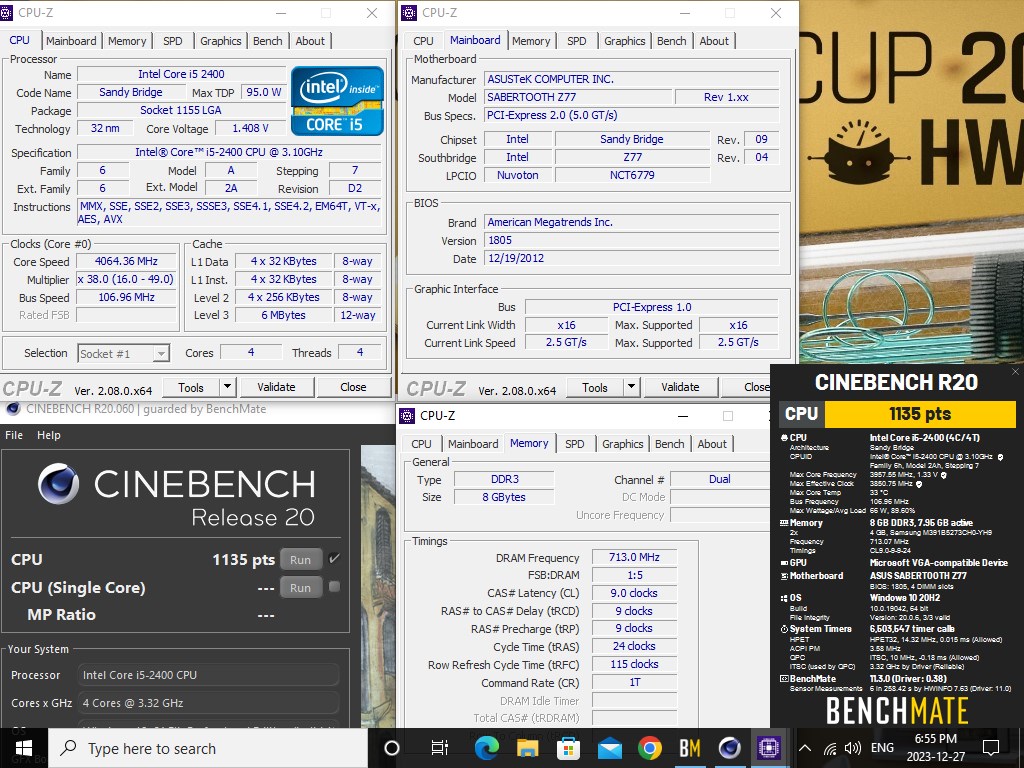1024x768 pixels.
Task: Open volume speaker tray icon
Action: click(852, 748)
